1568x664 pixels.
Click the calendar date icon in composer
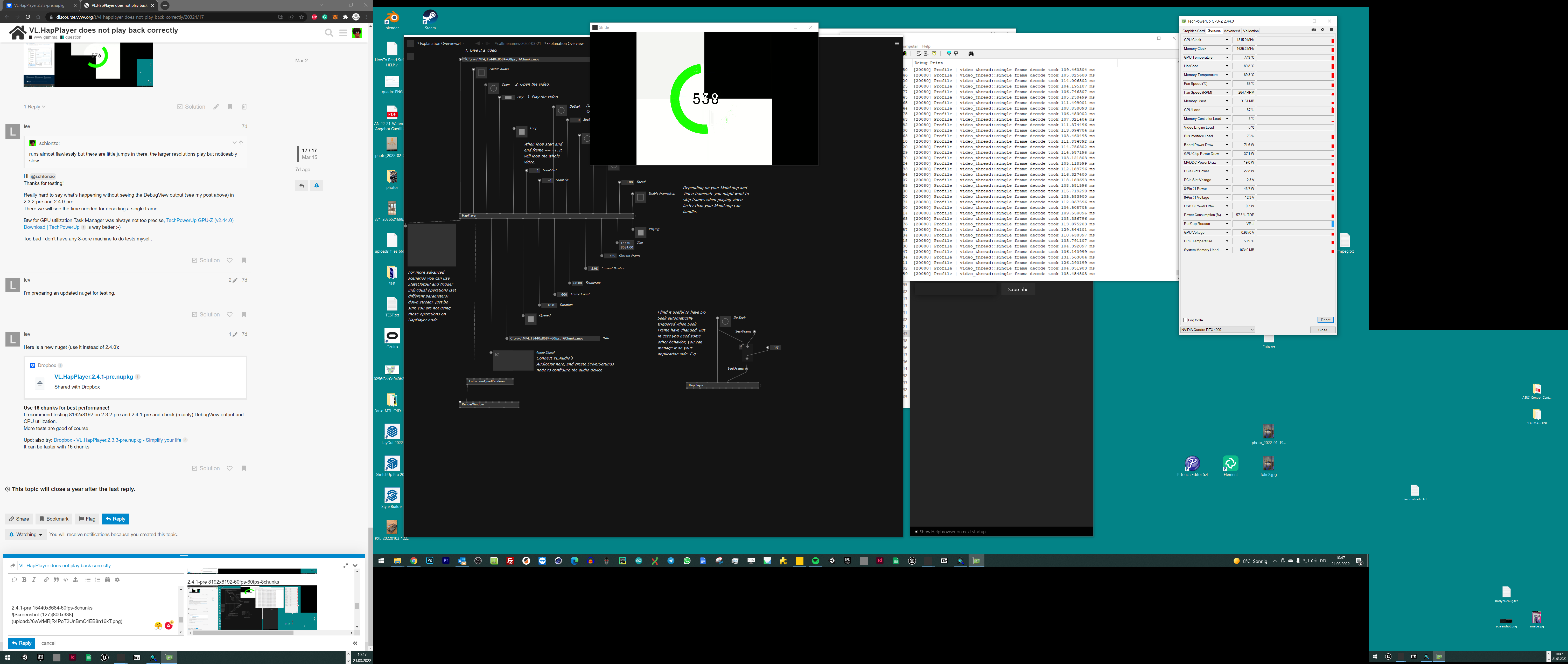coord(107,579)
